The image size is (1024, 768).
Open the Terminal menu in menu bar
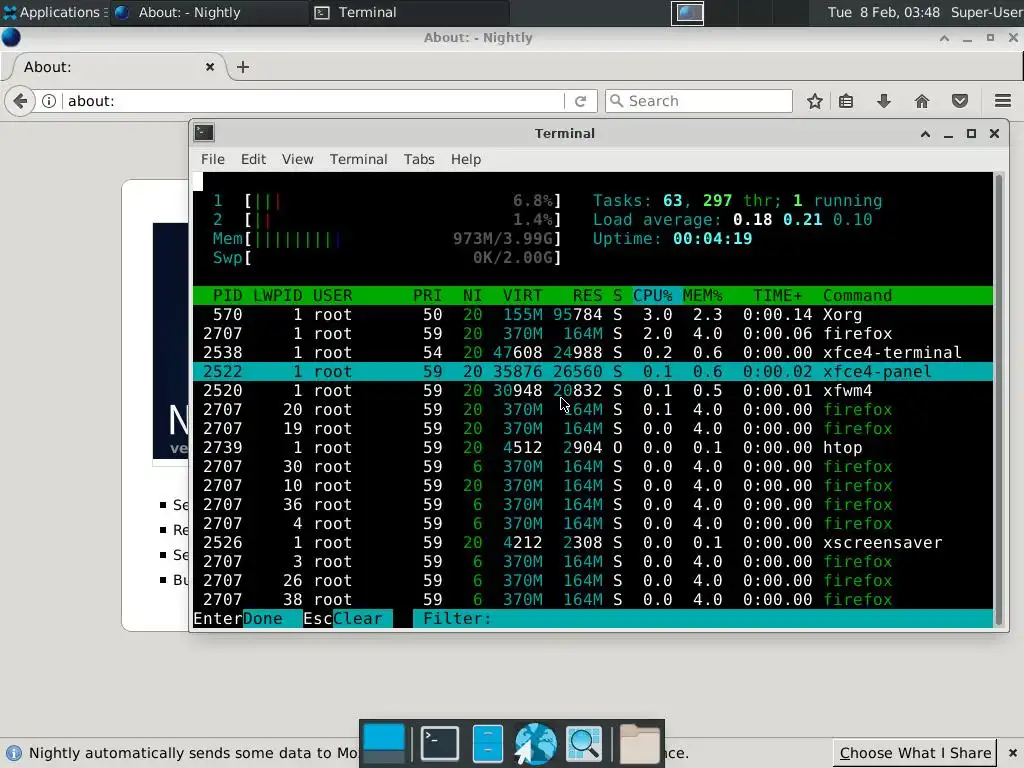(359, 159)
